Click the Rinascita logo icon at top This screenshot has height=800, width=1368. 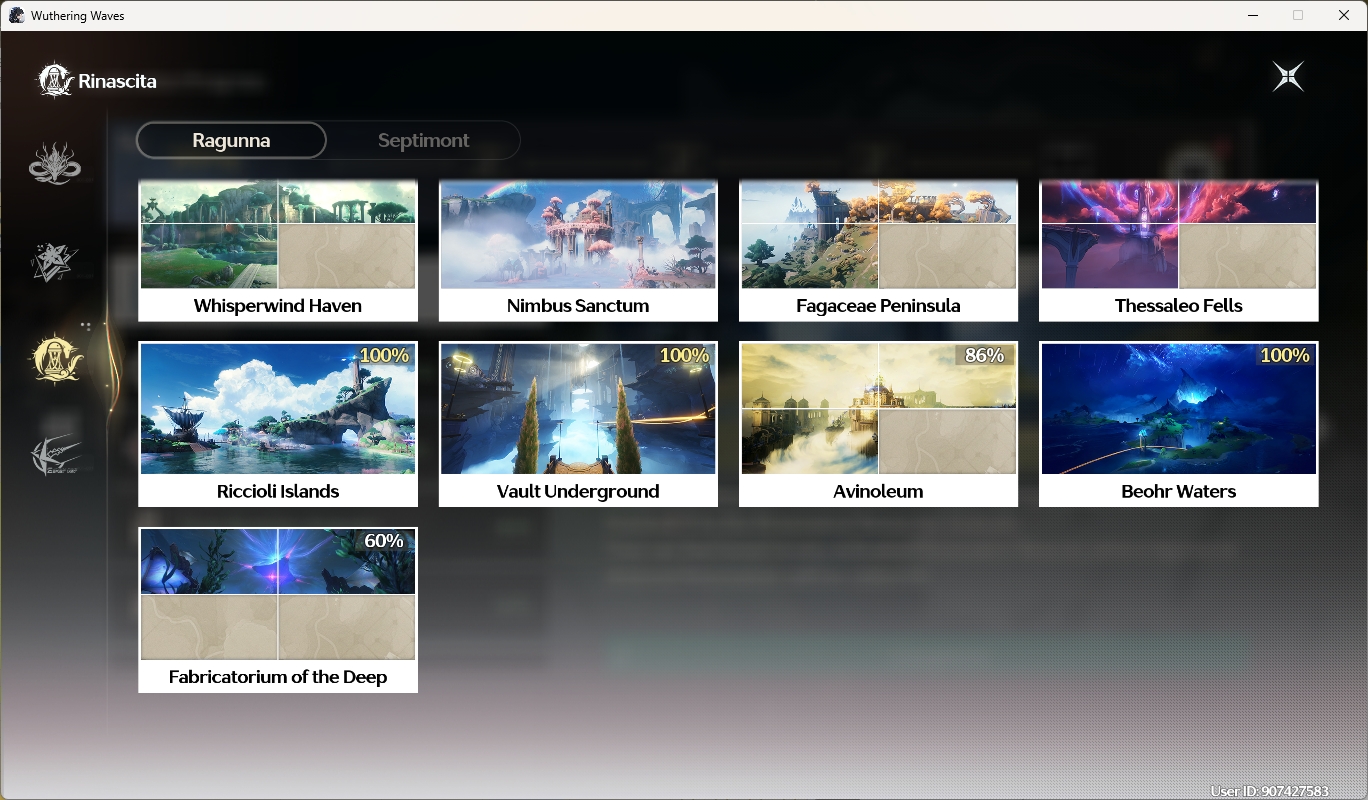pyautogui.click(x=55, y=81)
